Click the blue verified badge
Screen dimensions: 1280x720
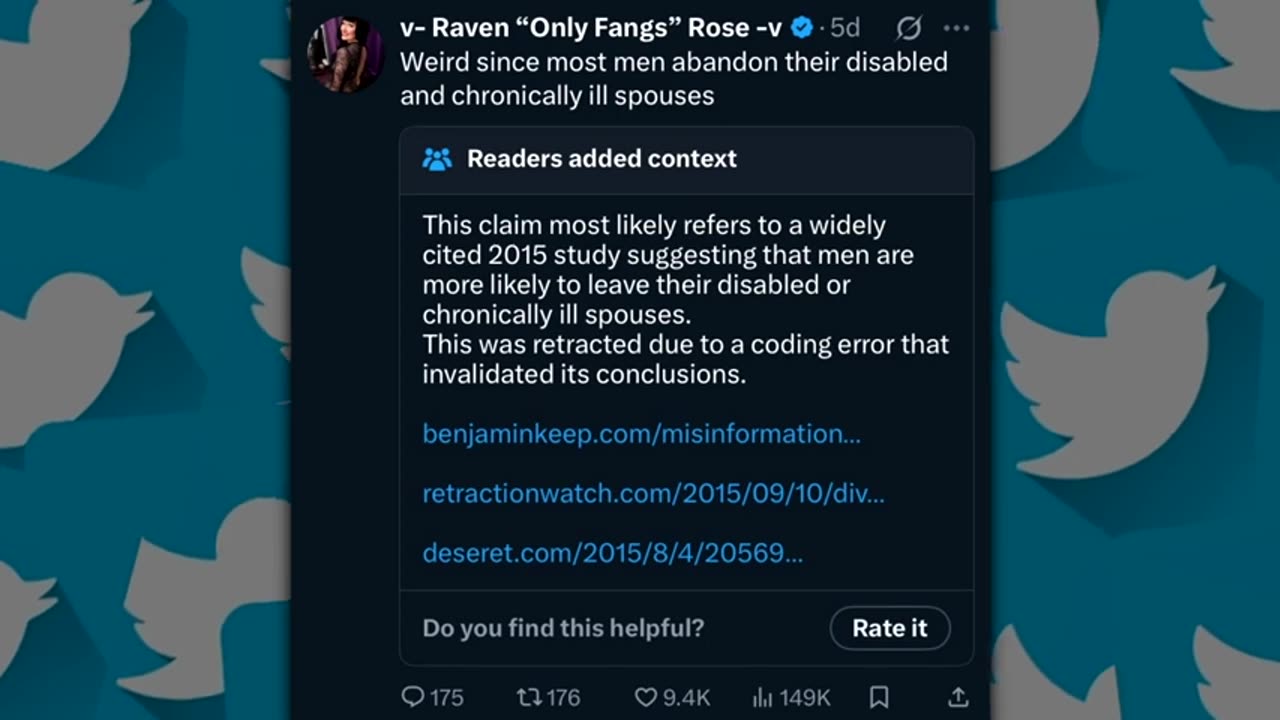click(802, 28)
